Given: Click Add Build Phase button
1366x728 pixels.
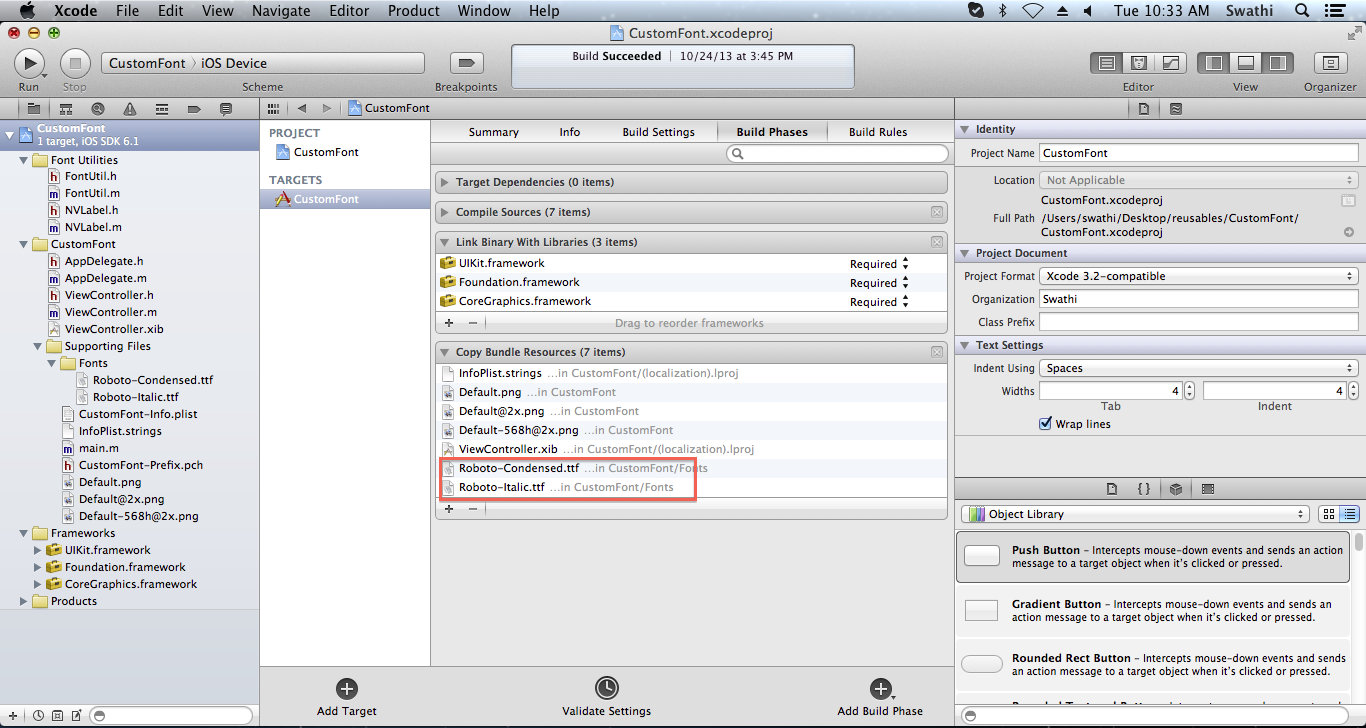Looking at the screenshot, I should (880, 697).
